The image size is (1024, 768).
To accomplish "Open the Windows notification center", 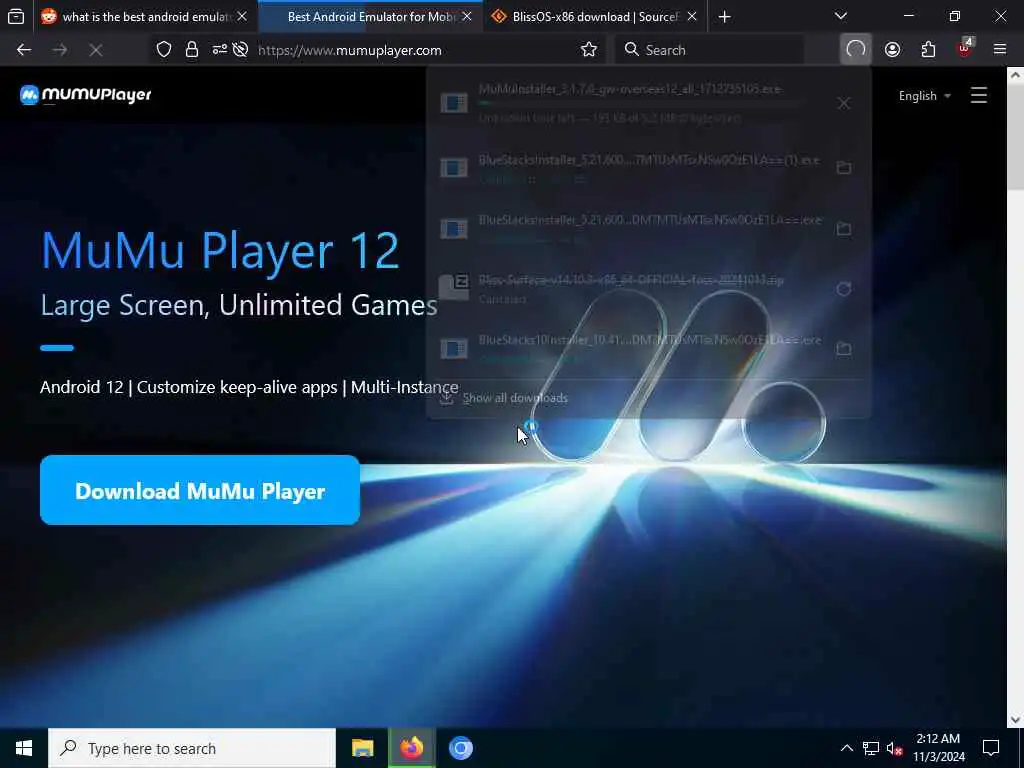I will point(991,748).
